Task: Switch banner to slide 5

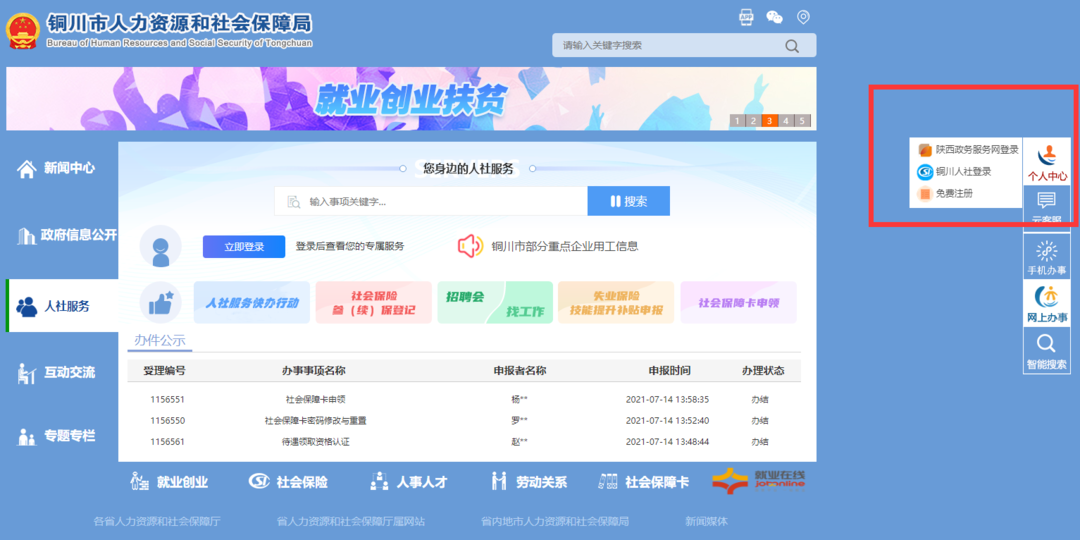Action: point(803,121)
